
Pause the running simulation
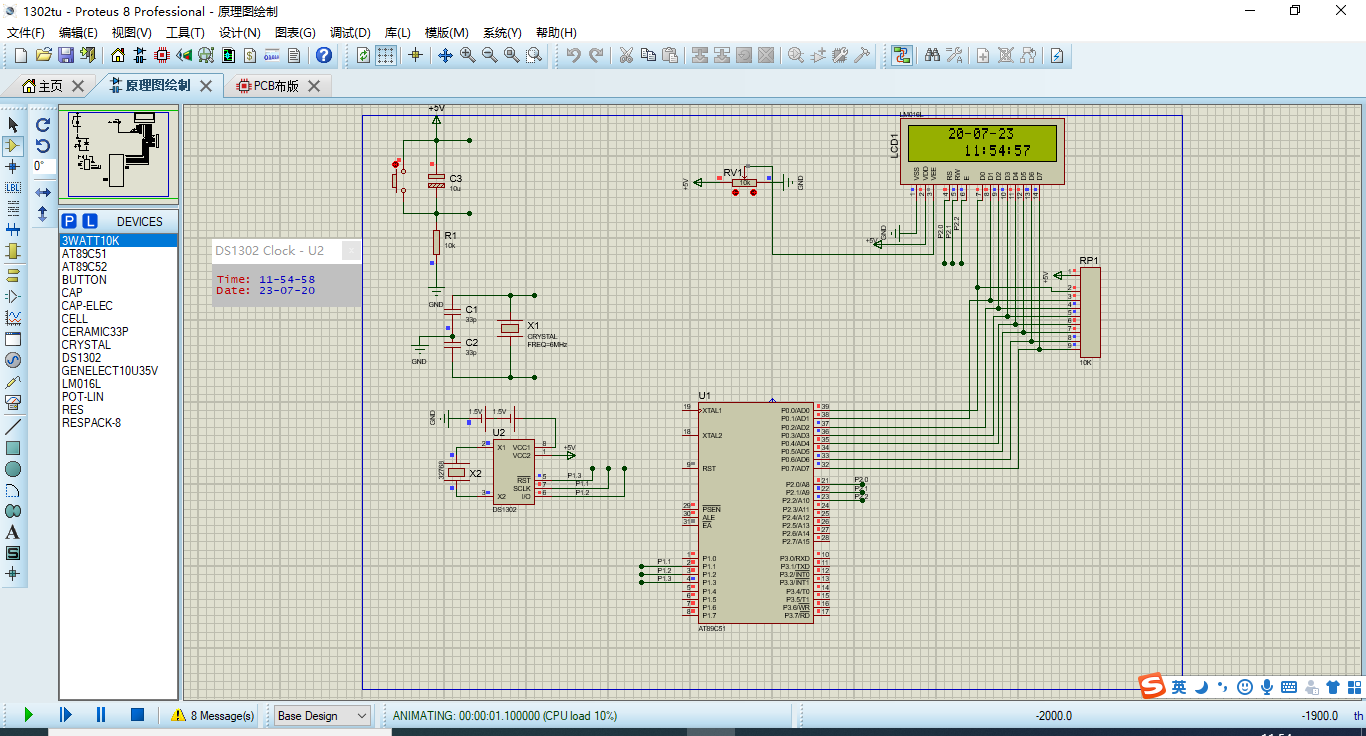pyautogui.click(x=101, y=715)
